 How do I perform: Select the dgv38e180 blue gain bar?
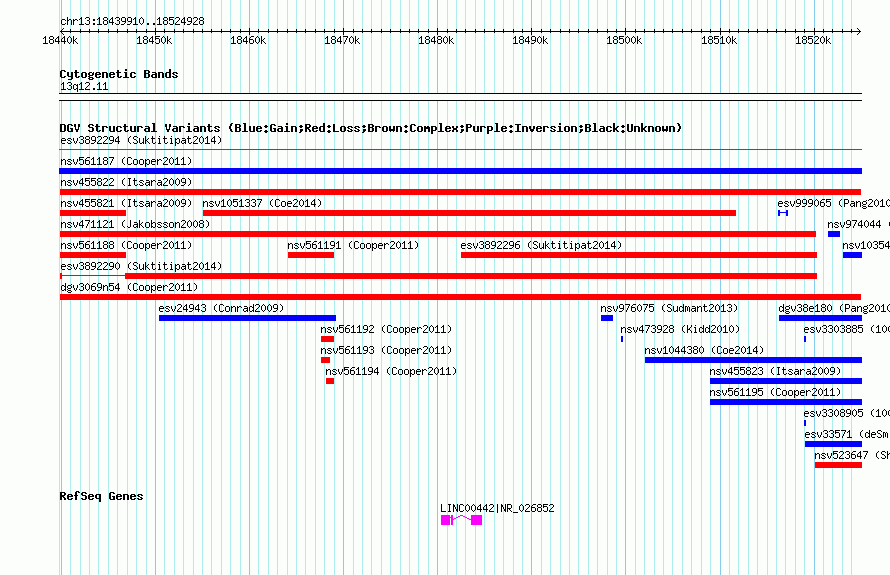pos(820,318)
